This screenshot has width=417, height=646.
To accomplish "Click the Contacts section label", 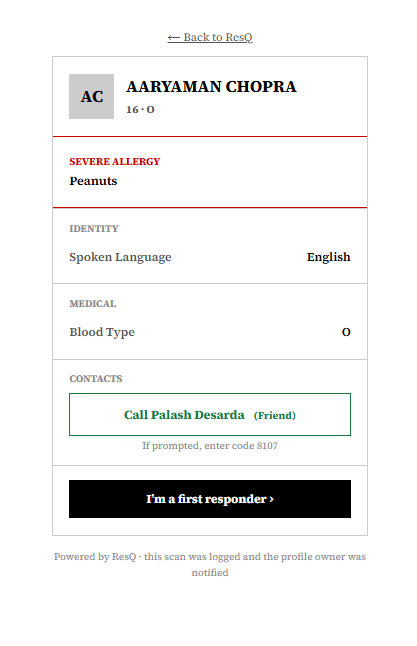I will point(96,379).
